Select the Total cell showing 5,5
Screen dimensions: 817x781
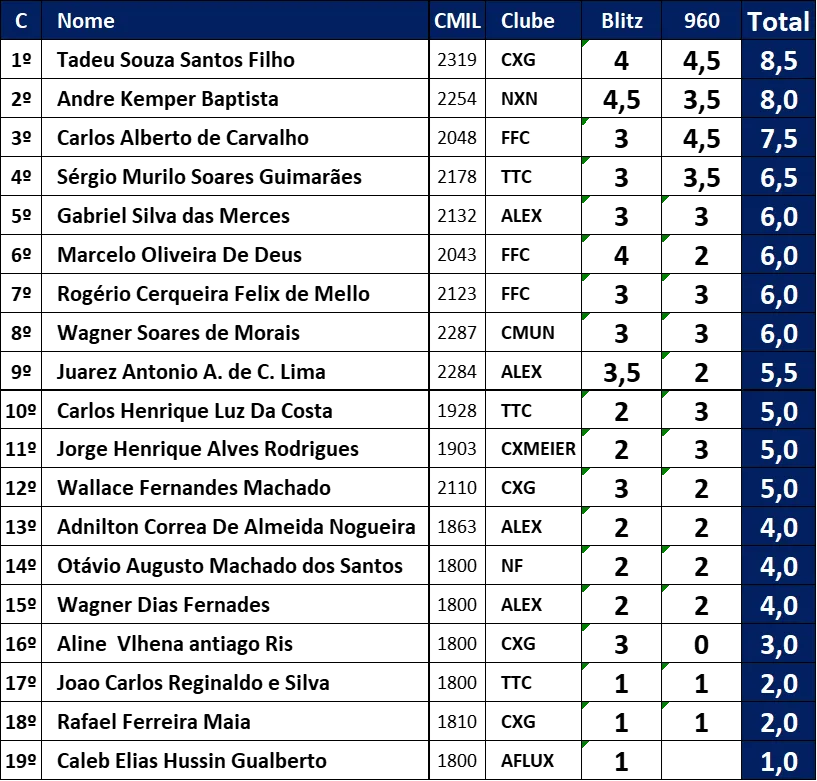click(x=779, y=373)
